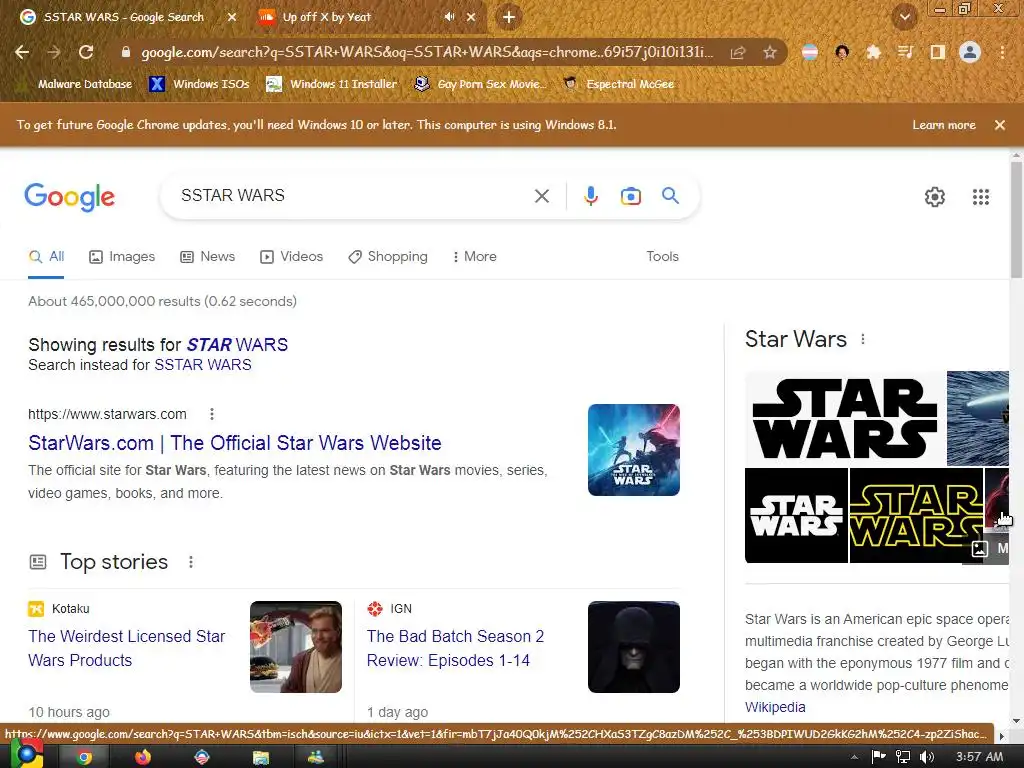The image size is (1024, 768).
Task: Open the large black Star Wars logo image
Action: pyautogui.click(x=845, y=419)
